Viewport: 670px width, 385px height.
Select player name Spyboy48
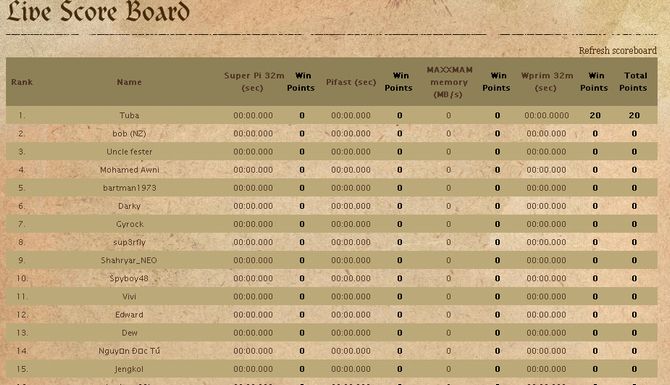(x=129, y=278)
